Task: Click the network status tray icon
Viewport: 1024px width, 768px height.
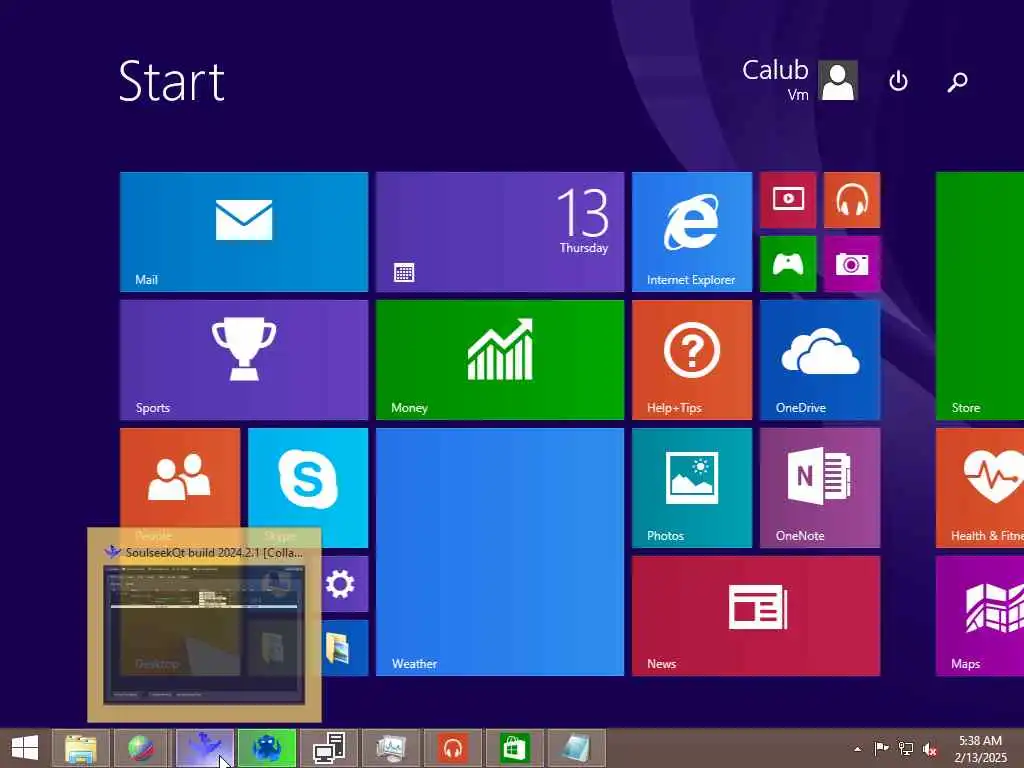Action: [x=906, y=748]
